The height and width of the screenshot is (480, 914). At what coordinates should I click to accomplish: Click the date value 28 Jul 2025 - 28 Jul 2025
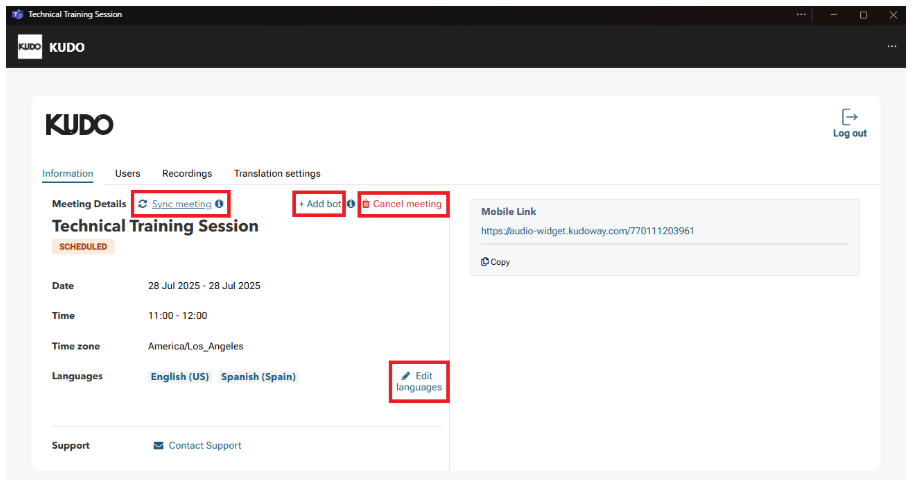(204, 286)
